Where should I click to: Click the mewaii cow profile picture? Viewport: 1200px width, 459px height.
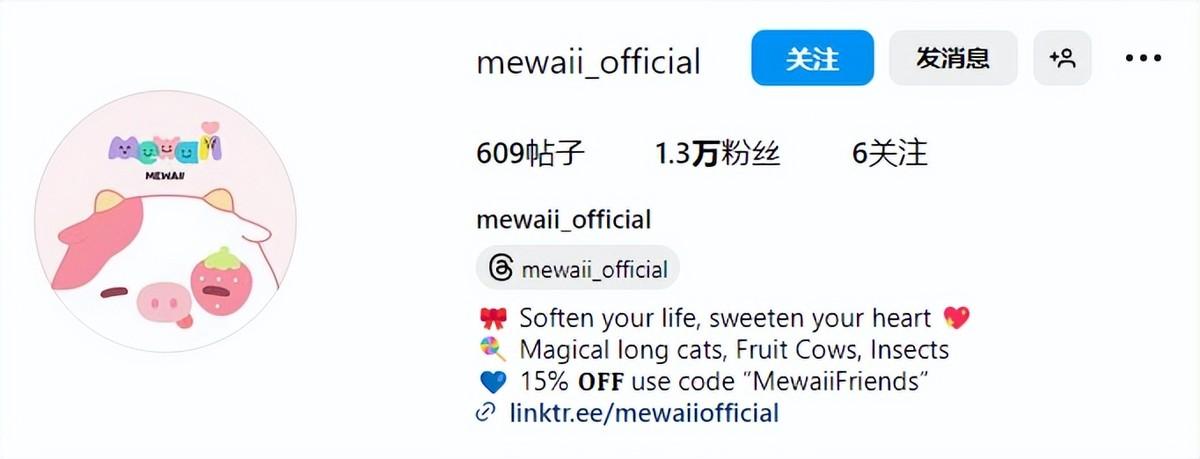pyautogui.click(x=165, y=221)
